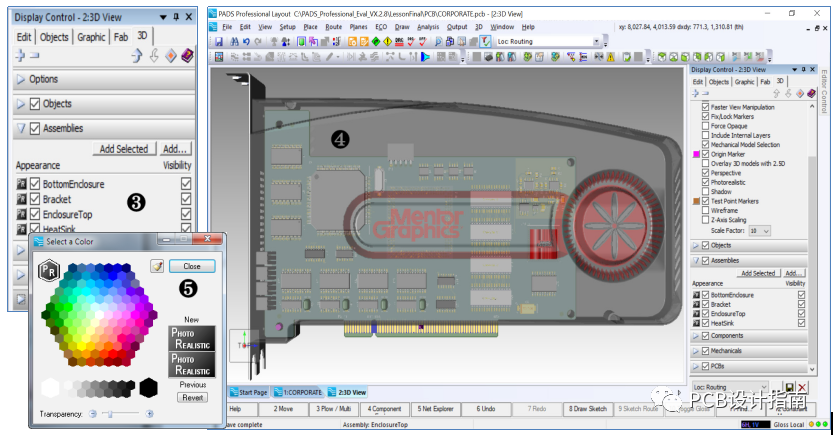Enable the Wireframe checkbox

pyautogui.click(x=705, y=211)
